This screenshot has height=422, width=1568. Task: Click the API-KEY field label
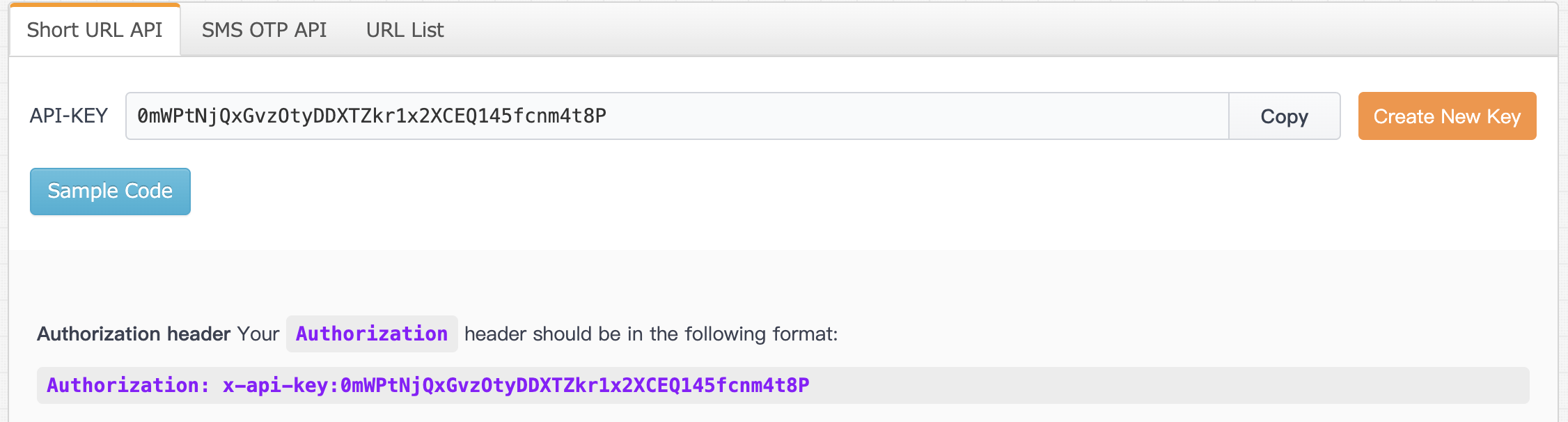point(68,116)
